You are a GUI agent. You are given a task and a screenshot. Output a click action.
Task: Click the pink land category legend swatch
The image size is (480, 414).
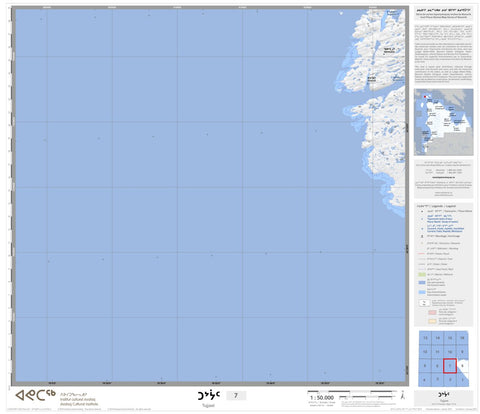point(432,312)
